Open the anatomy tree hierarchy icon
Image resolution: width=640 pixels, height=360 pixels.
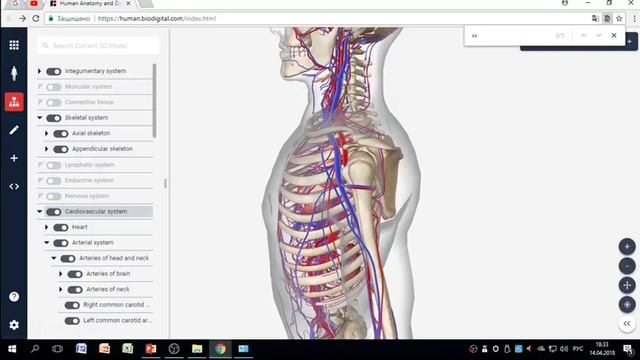point(14,102)
